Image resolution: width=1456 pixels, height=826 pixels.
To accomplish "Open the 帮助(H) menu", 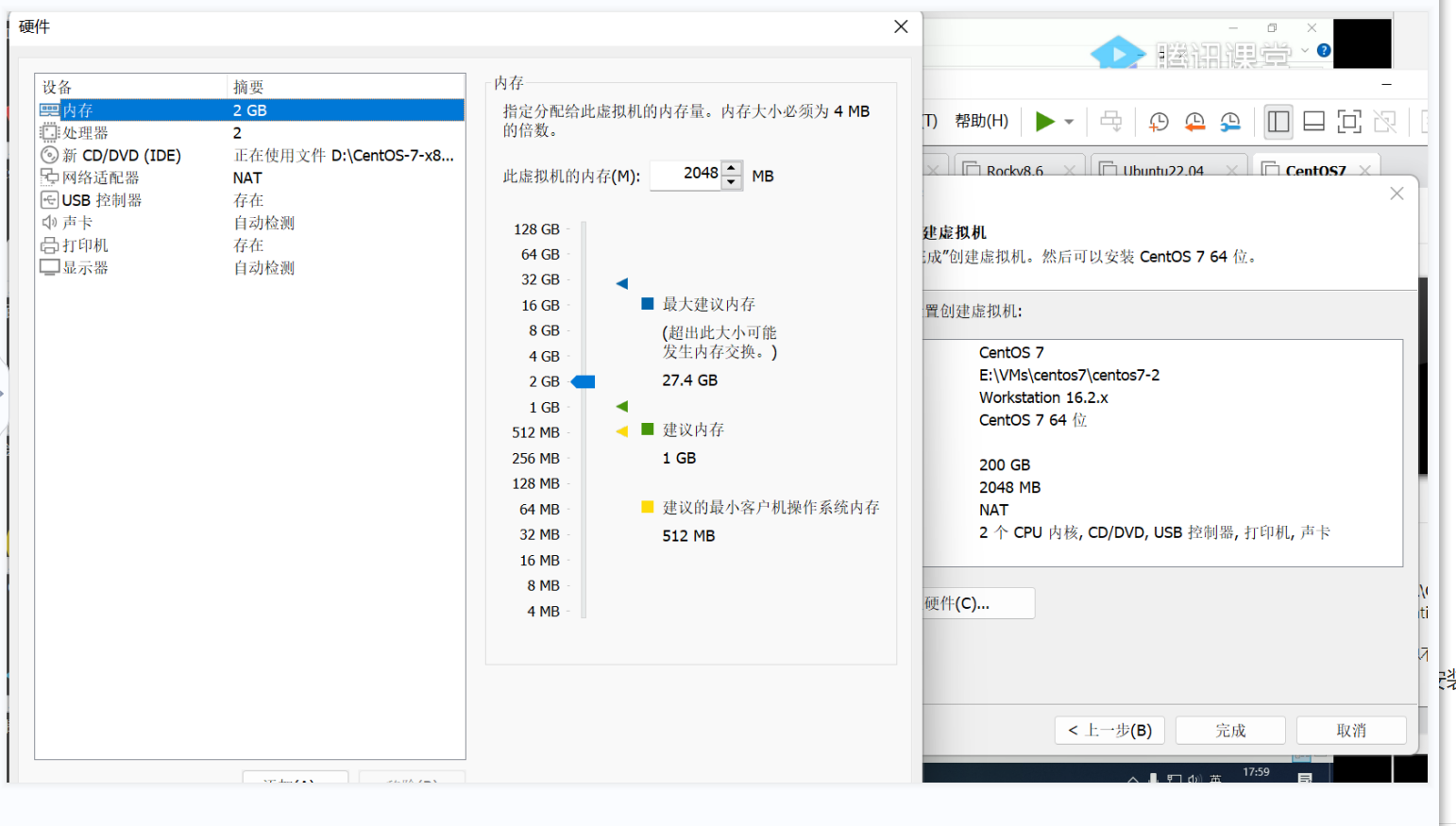I will (x=981, y=121).
